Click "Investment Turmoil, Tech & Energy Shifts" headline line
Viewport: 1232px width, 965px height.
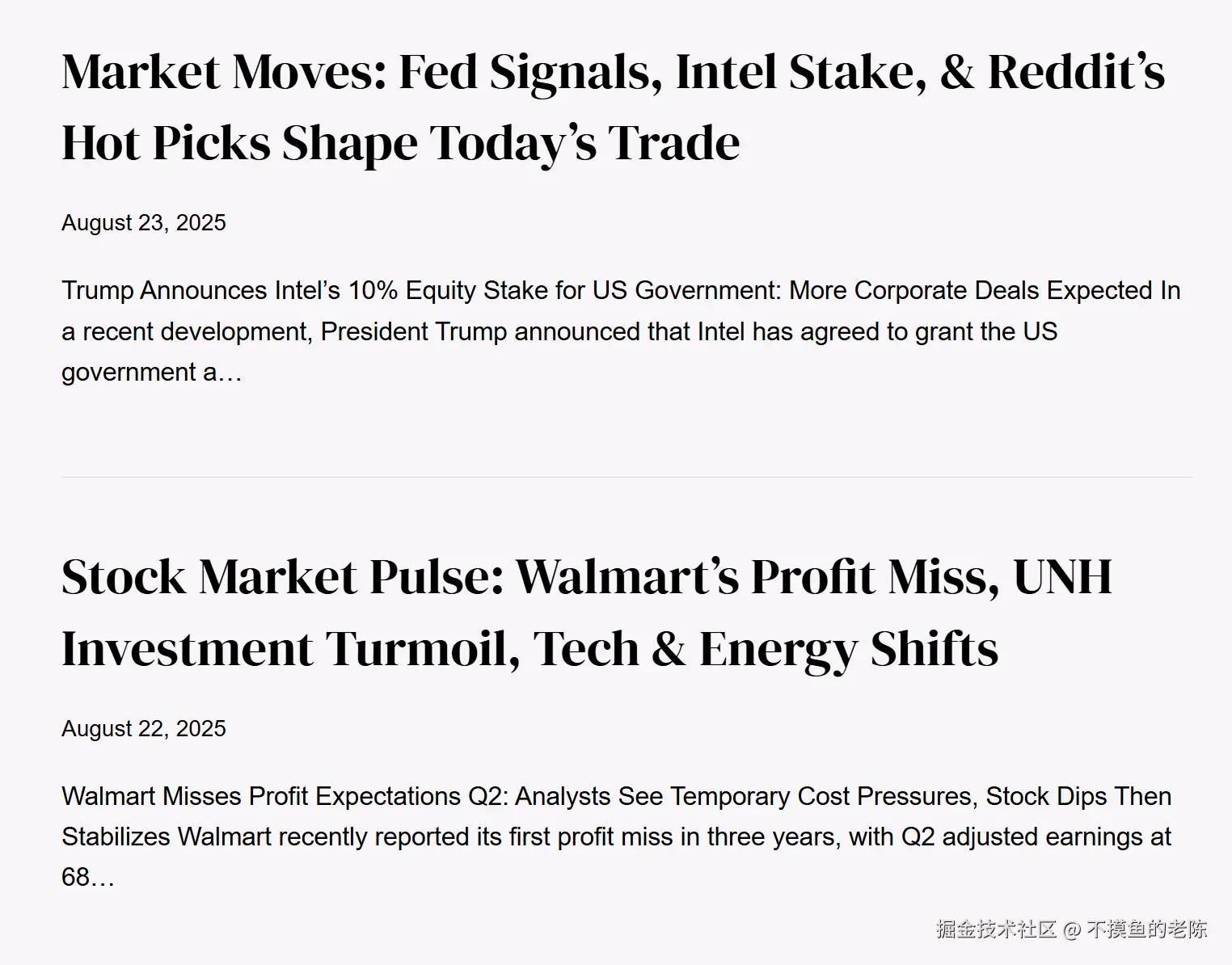click(530, 649)
